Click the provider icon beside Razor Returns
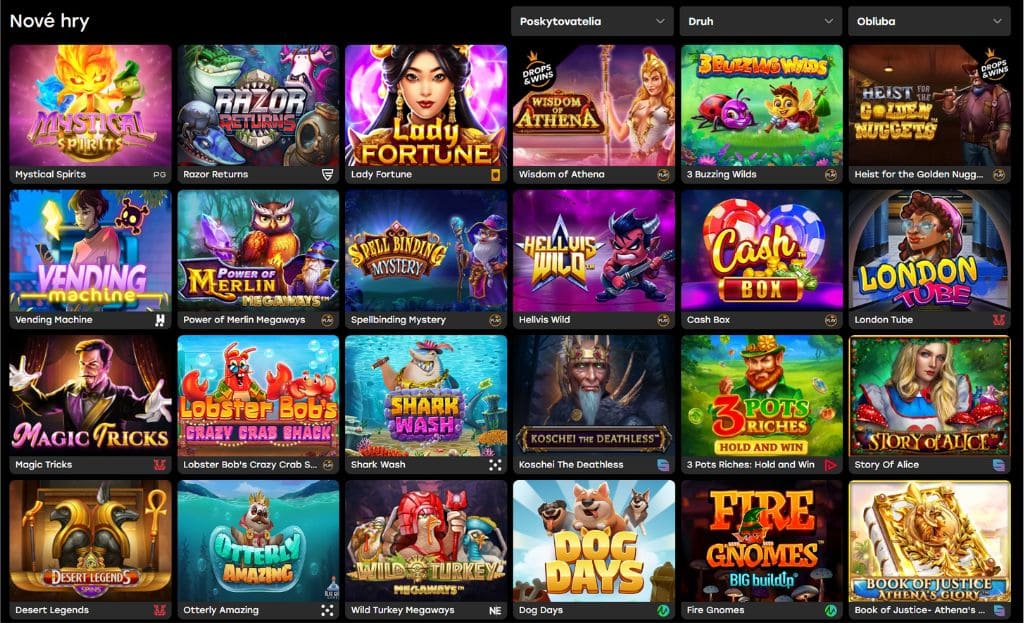Screen dimensions: 1024x623 [327, 174]
